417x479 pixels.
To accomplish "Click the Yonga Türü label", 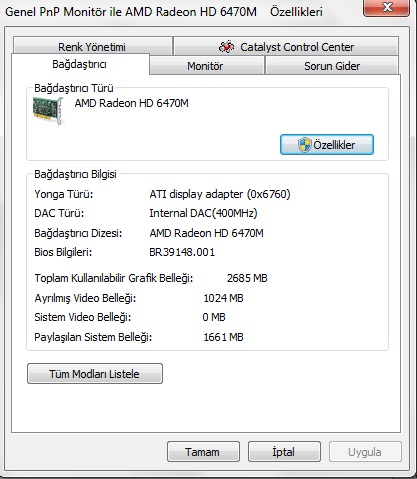I will [64, 194].
